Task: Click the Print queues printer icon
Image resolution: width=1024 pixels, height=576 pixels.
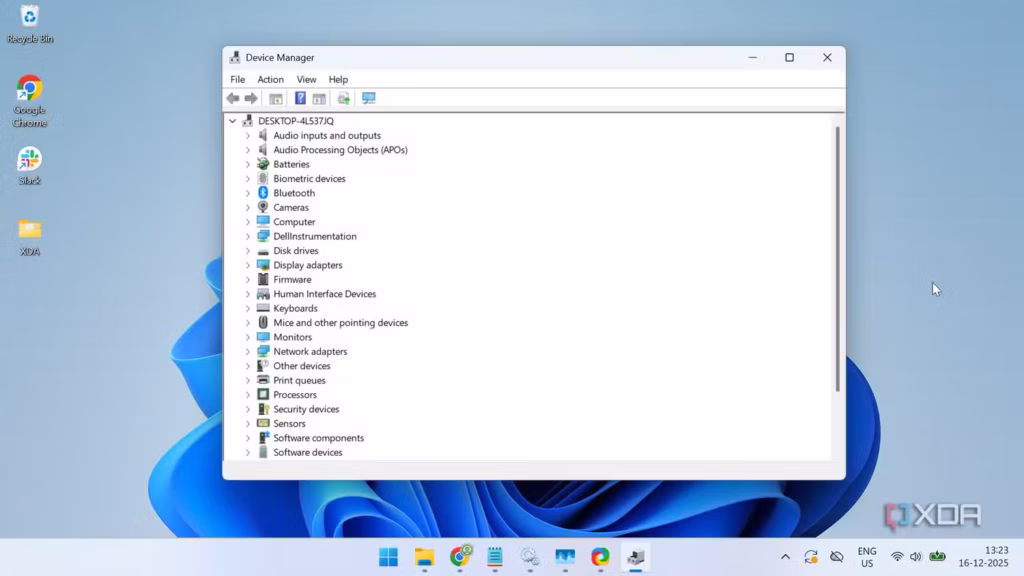Action: [x=263, y=379]
